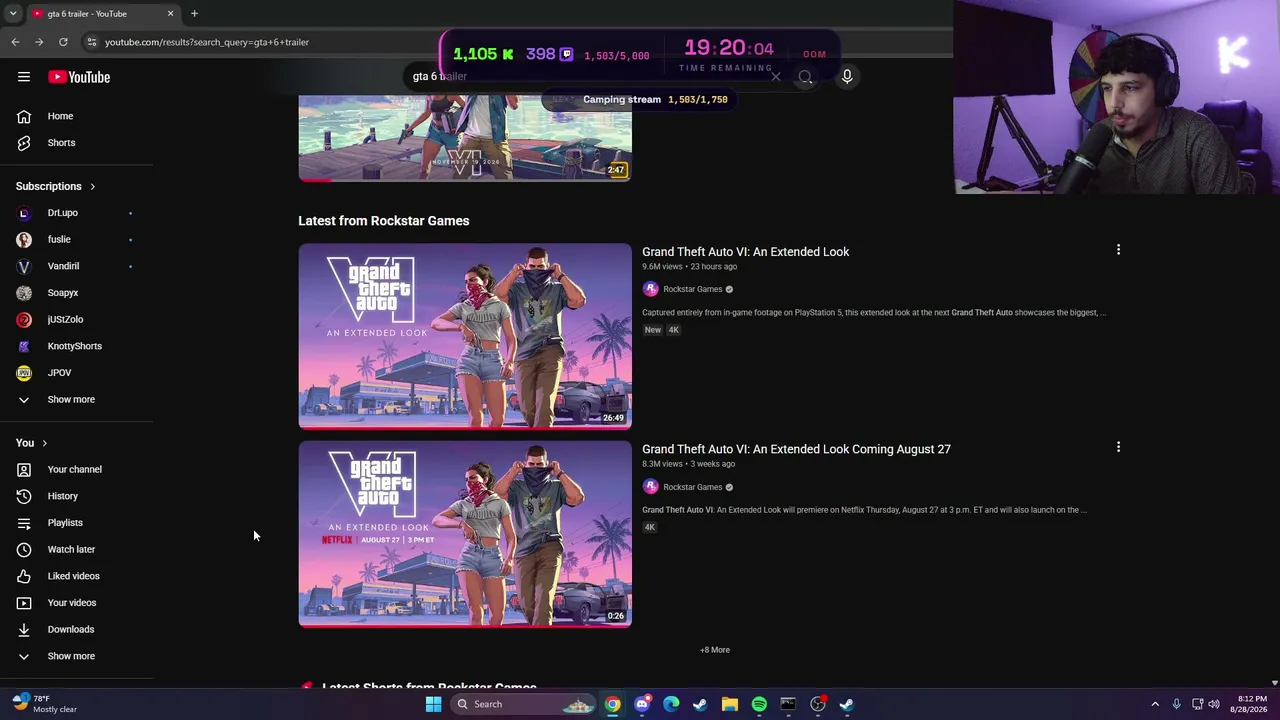
Task: Open jUStZOLO channel from subscriptions
Action: 76,320
